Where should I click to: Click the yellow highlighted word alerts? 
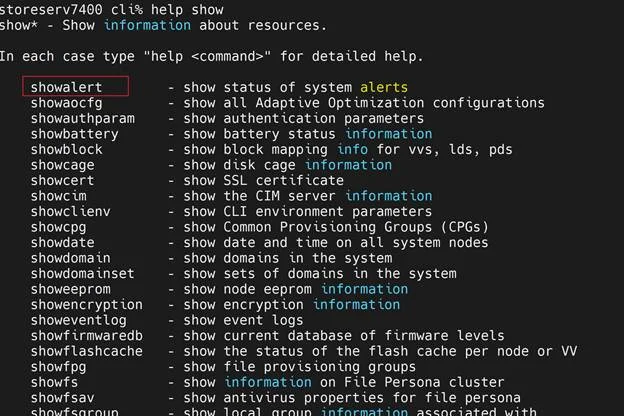(x=384, y=87)
